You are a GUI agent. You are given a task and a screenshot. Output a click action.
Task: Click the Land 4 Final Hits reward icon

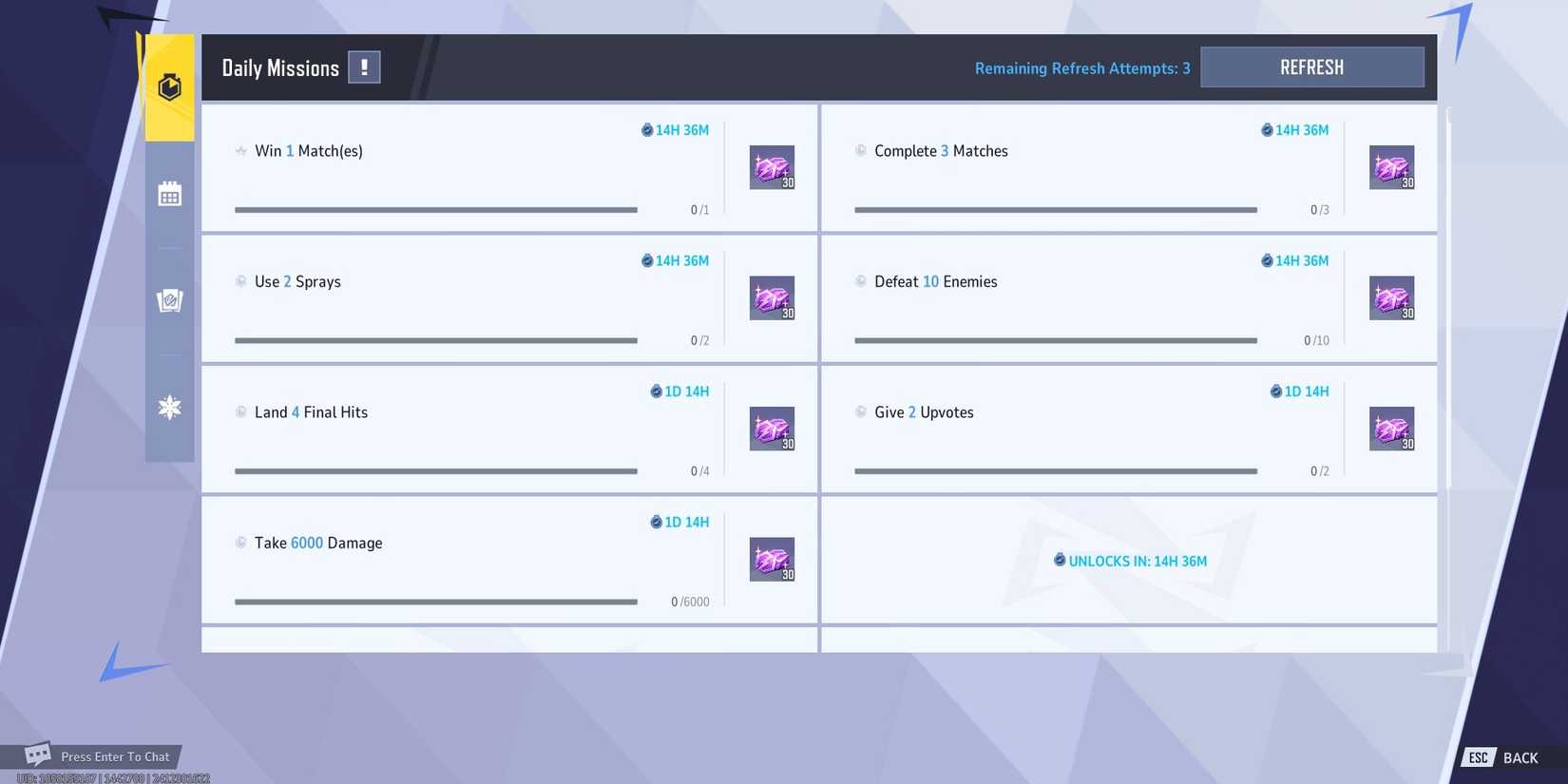coord(772,429)
